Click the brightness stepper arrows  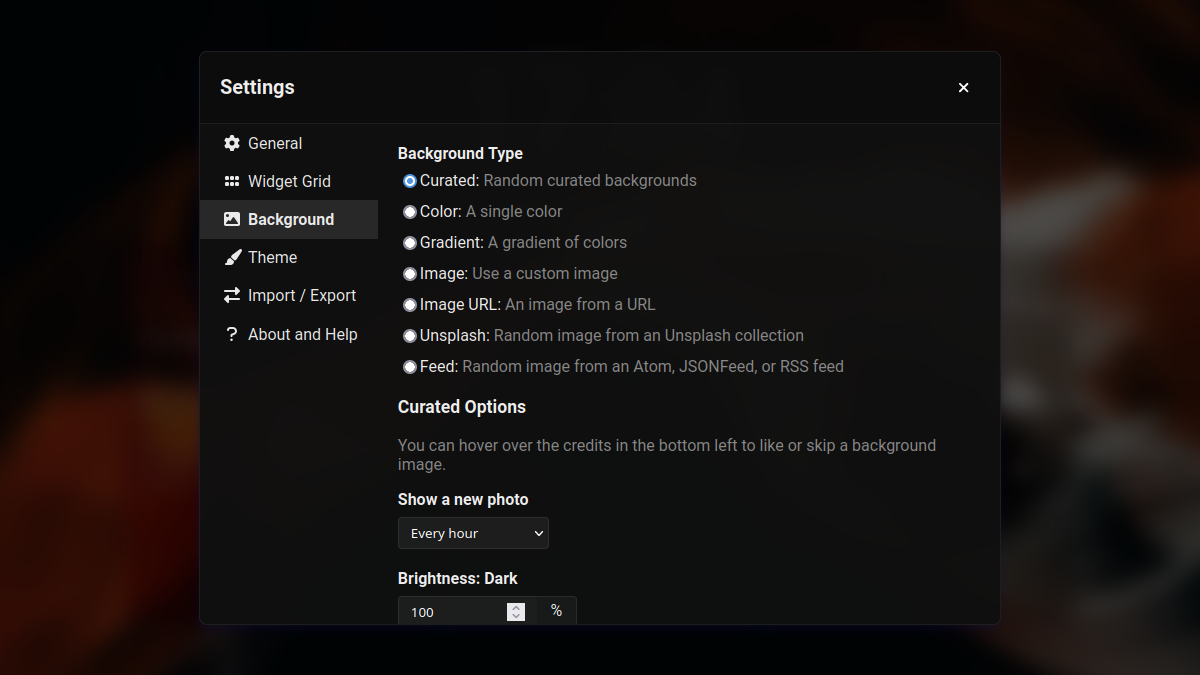point(516,612)
